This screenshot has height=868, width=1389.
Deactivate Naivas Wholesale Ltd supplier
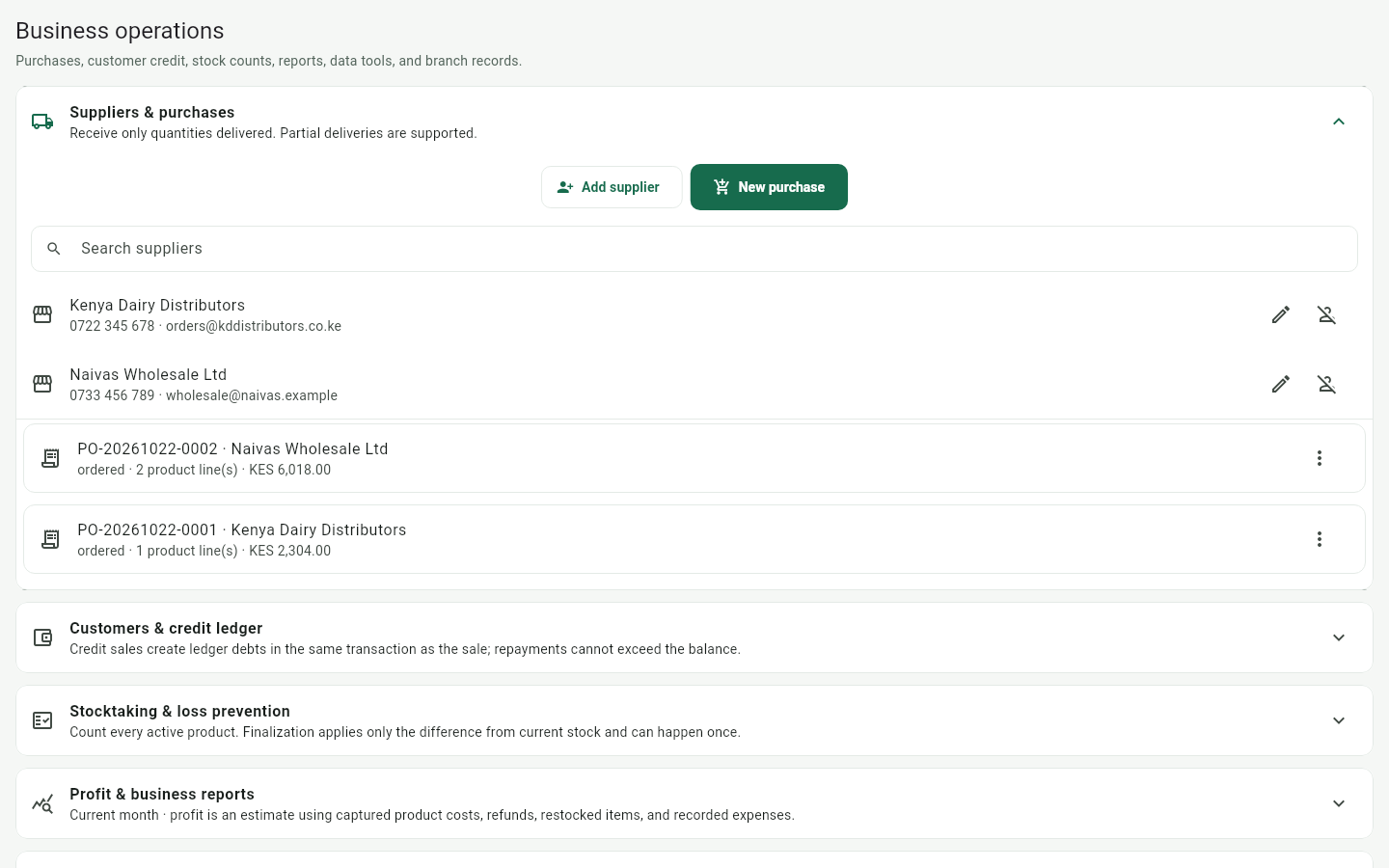tap(1327, 384)
